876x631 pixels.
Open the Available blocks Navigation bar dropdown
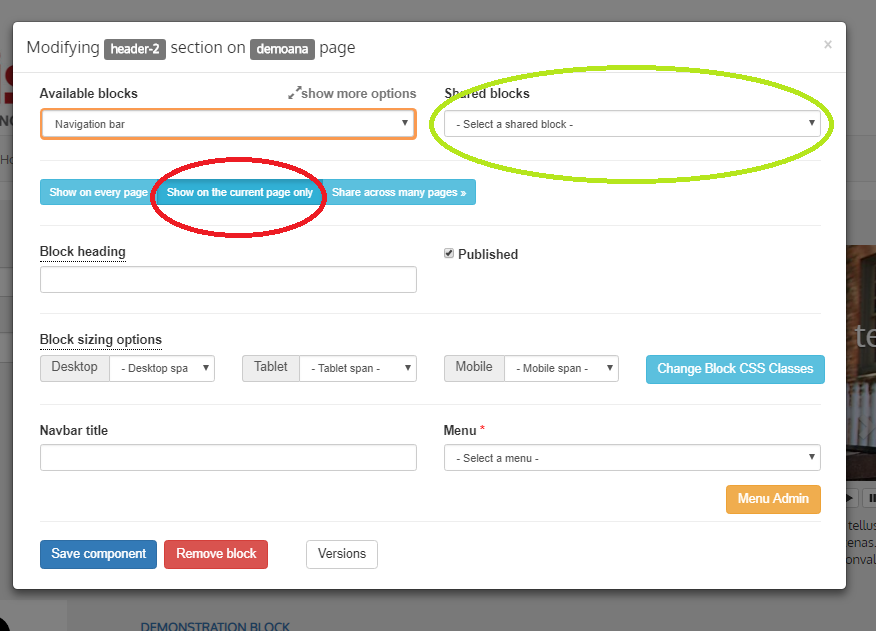click(x=228, y=124)
